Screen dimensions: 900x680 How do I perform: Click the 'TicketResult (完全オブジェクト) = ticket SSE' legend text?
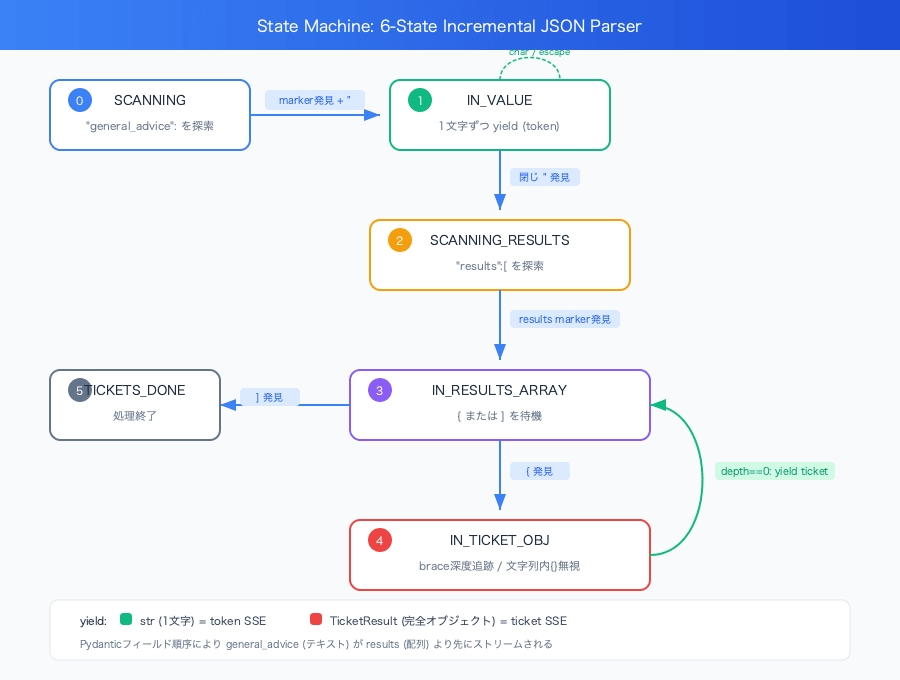pyautogui.click(x=448, y=621)
